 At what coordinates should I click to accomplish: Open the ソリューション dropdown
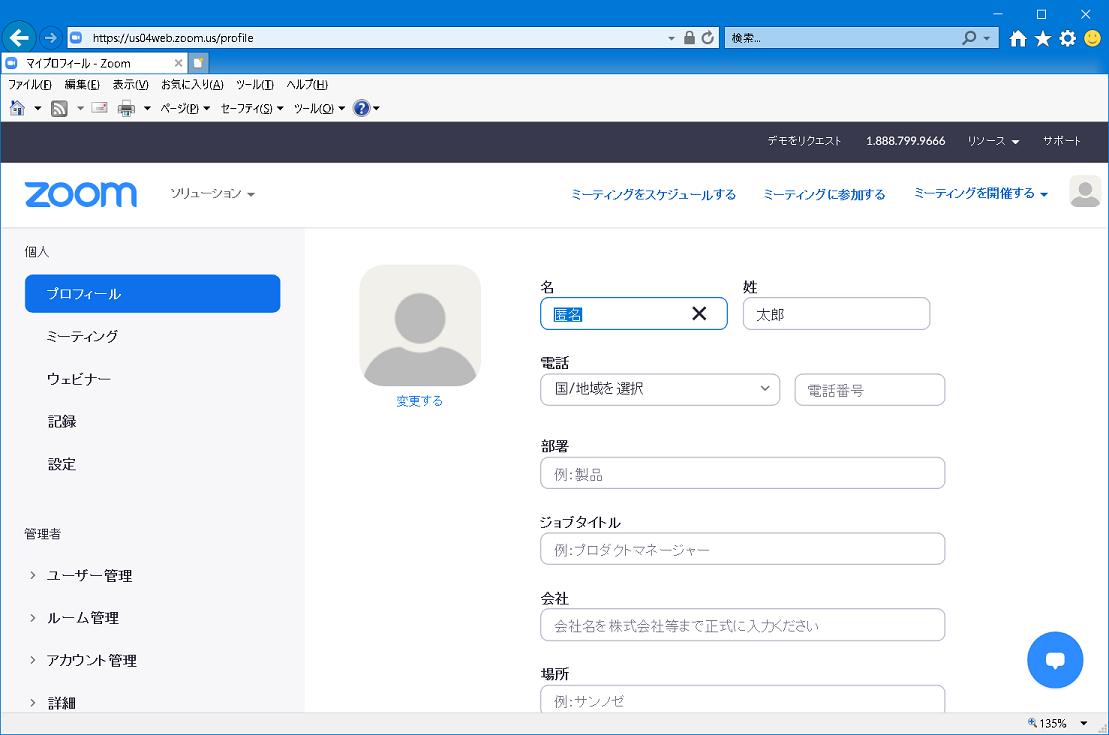click(x=212, y=193)
